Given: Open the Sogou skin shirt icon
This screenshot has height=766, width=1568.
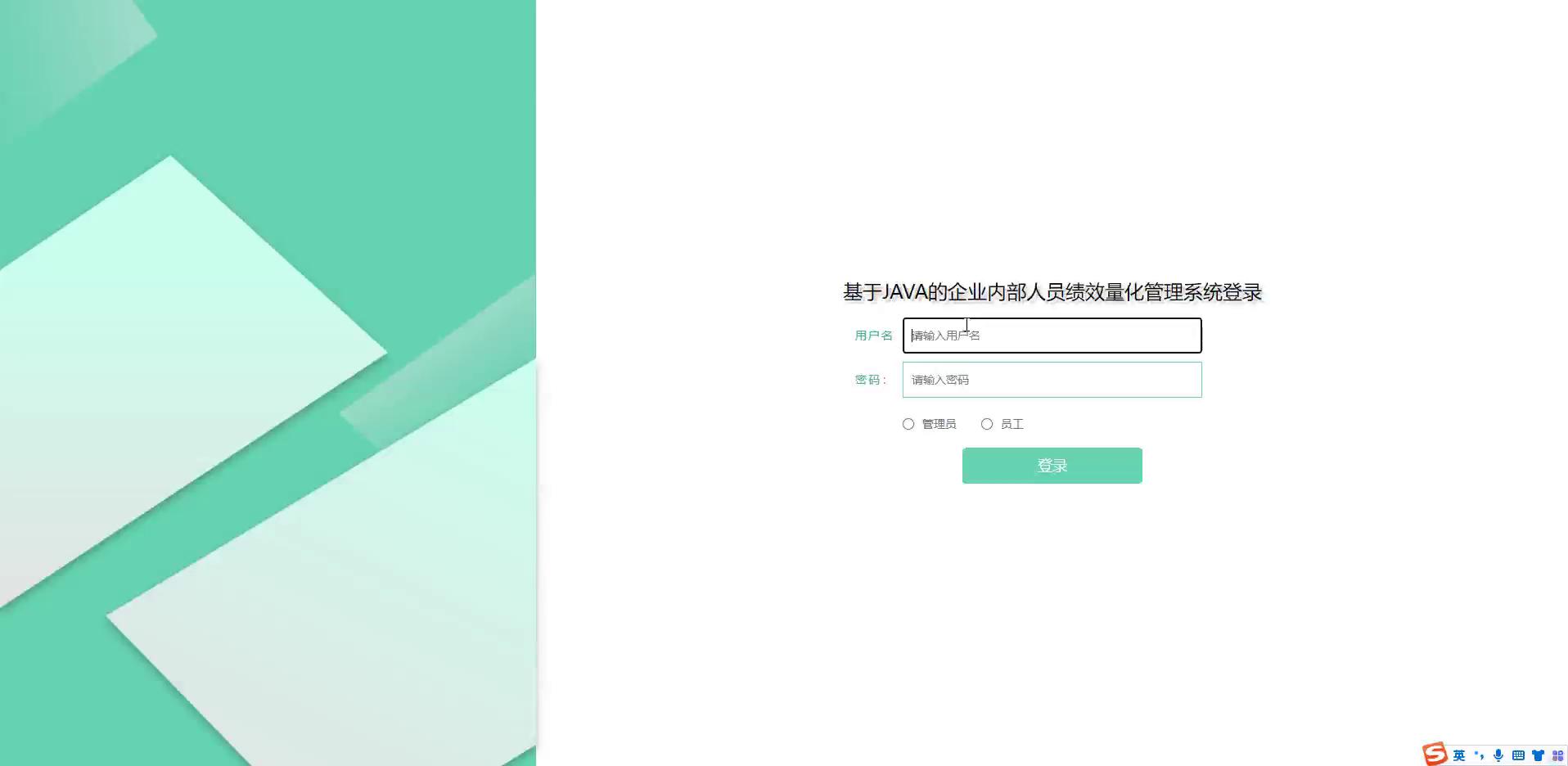Looking at the screenshot, I should [x=1538, y=755].
